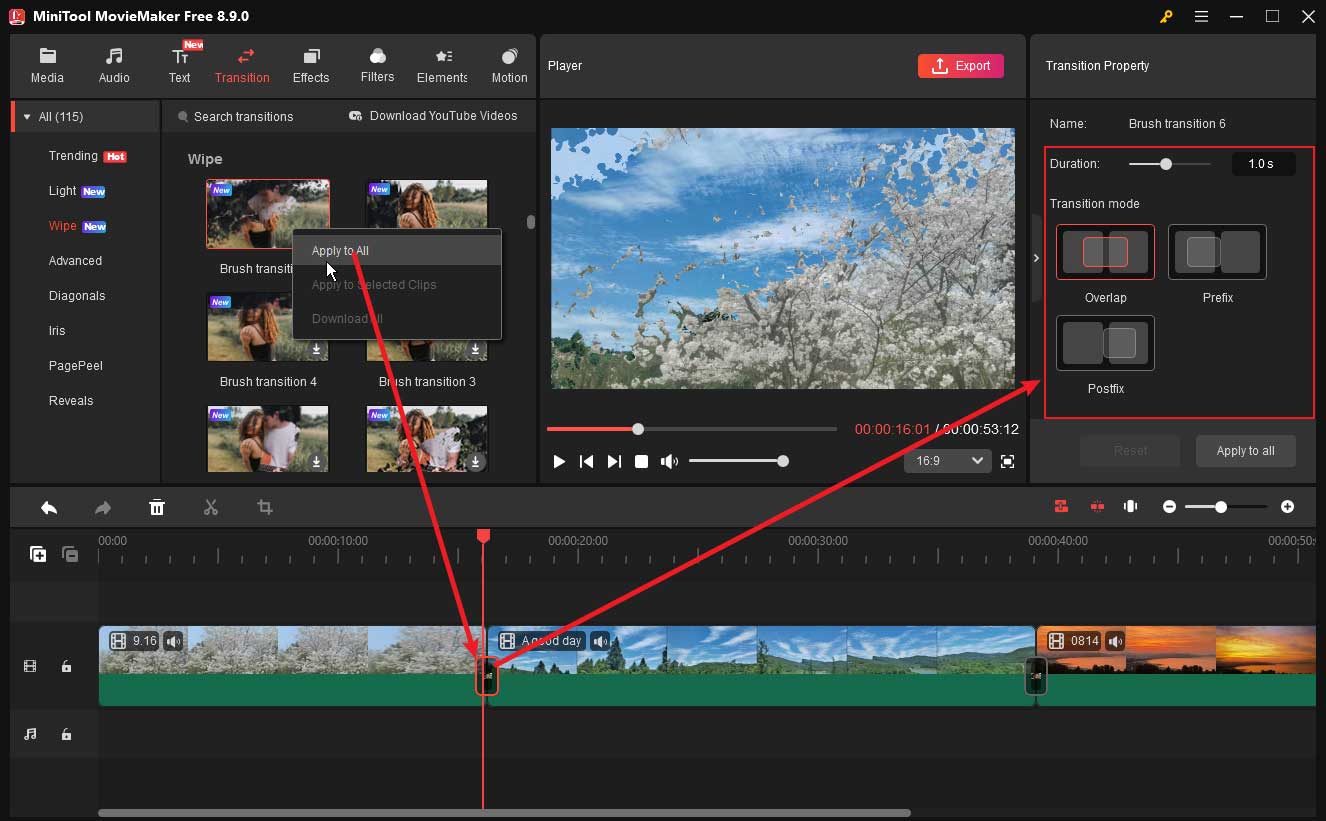Adjust the transition Duration slider
This screenshot has width=1326, height=821.
point(1169,164)
